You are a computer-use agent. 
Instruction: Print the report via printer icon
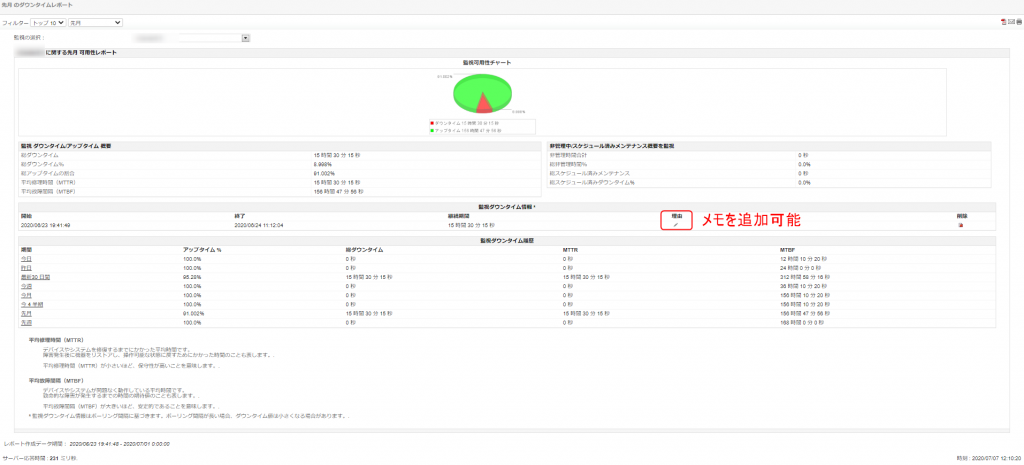coord(1019,22)
